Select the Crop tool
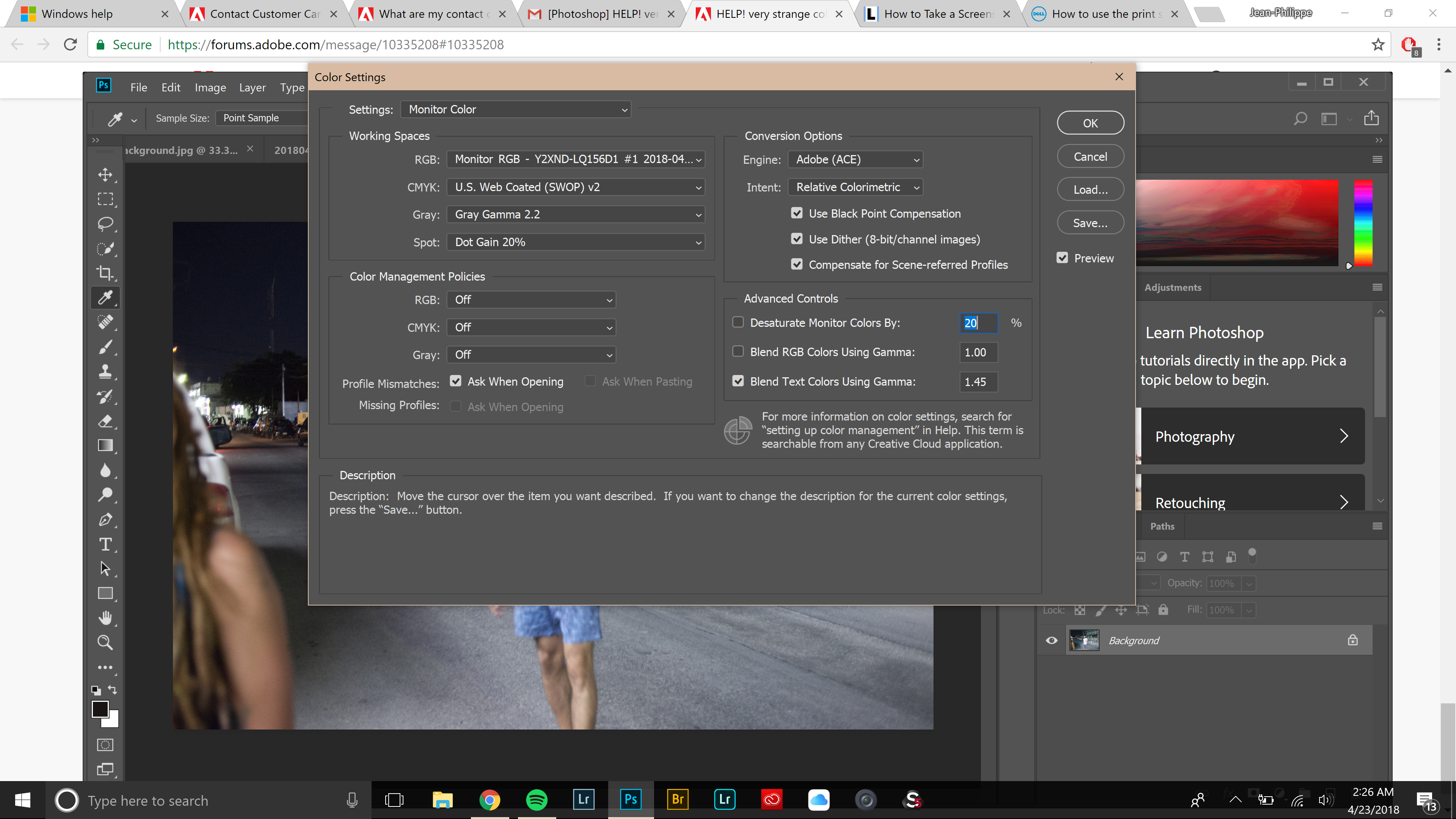The image size is (1456, 819). (105, 273)
